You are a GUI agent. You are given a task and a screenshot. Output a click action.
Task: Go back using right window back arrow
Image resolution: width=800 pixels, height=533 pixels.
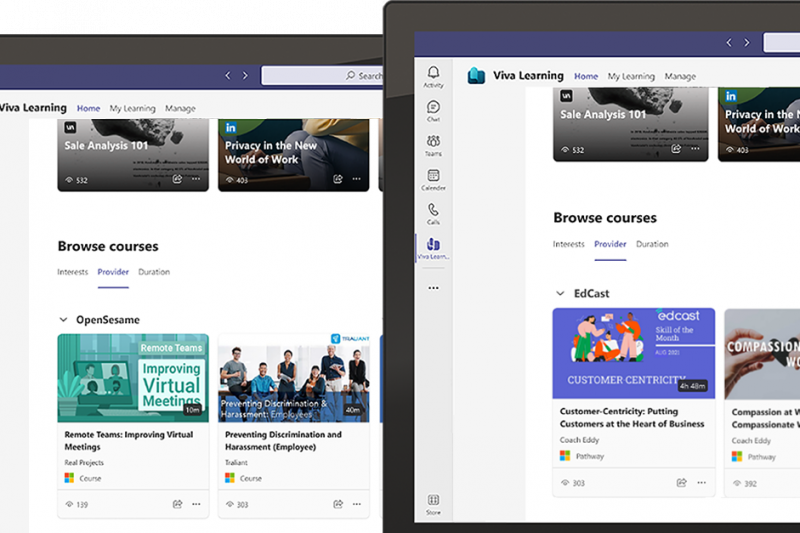(729, 42)
